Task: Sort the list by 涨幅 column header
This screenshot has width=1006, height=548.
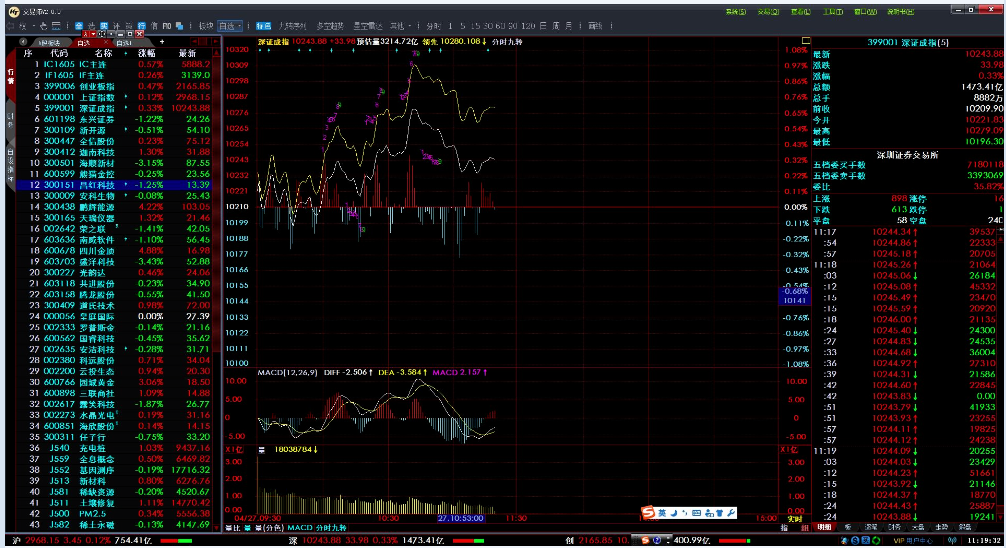Action: 147,53
